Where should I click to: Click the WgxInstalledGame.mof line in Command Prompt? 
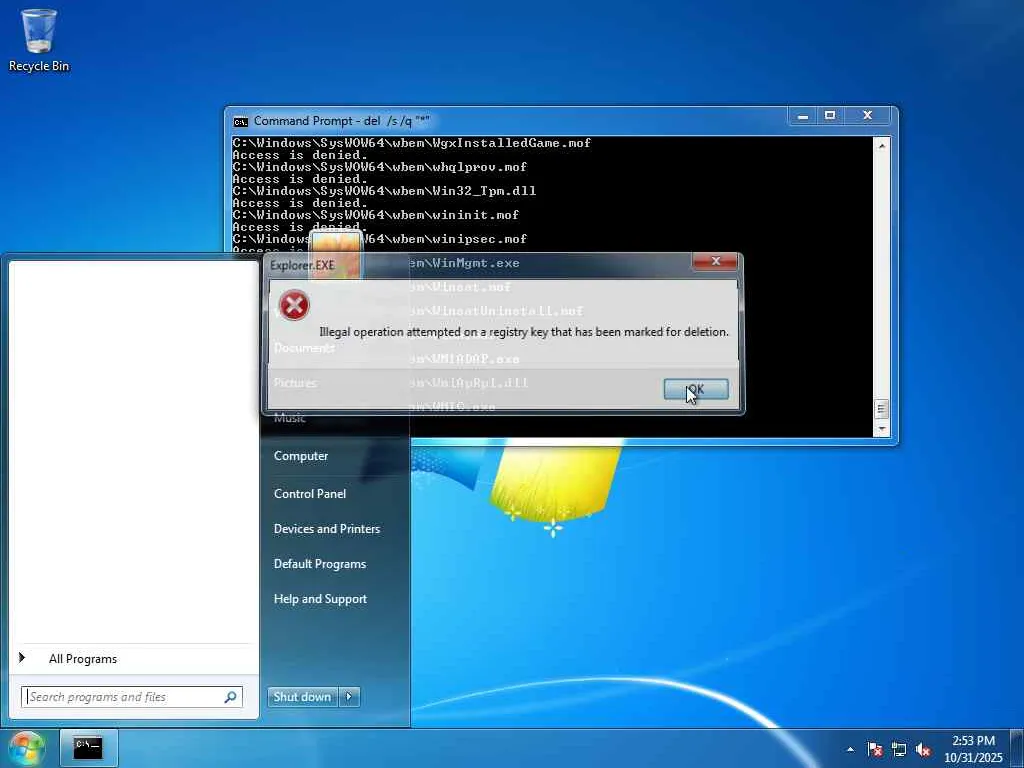click(x=411, y=143)
